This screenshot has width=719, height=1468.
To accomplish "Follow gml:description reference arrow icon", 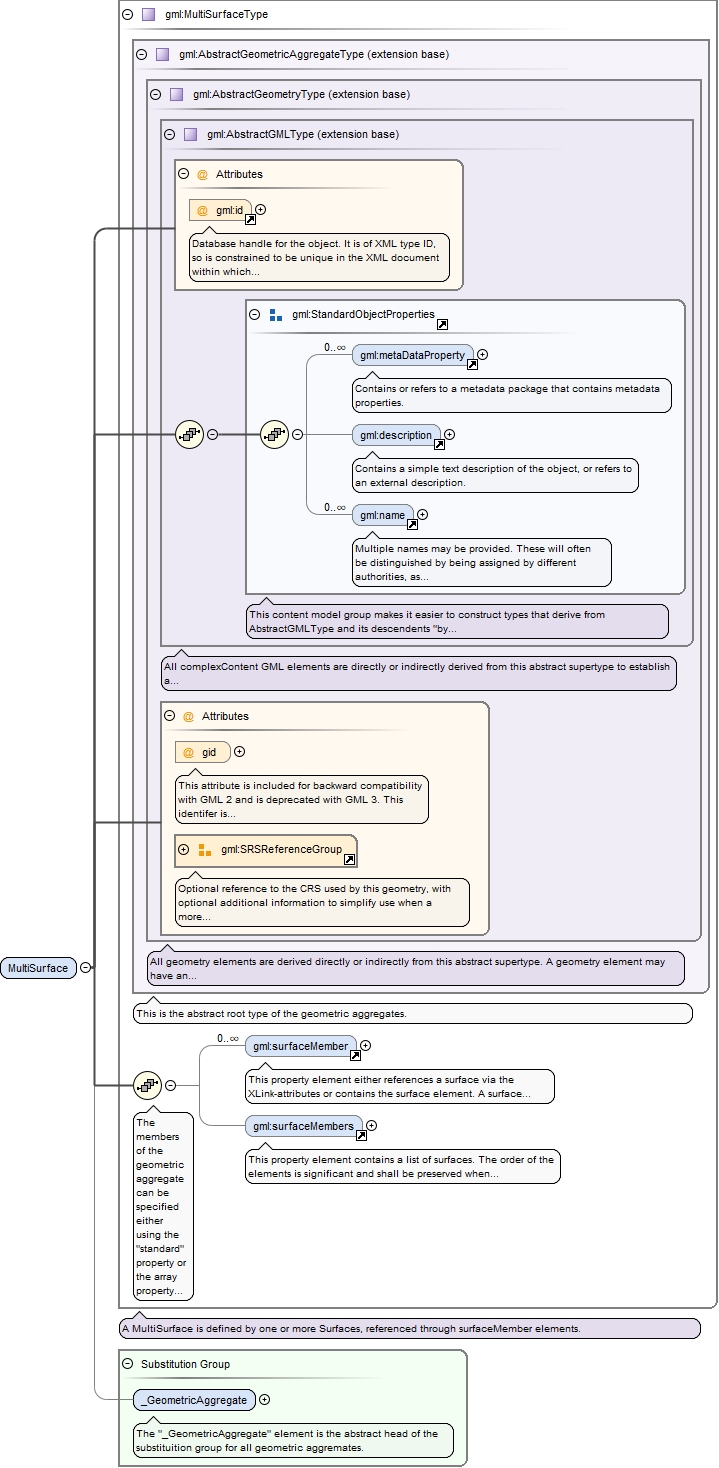I will click(x=439, y=444).
